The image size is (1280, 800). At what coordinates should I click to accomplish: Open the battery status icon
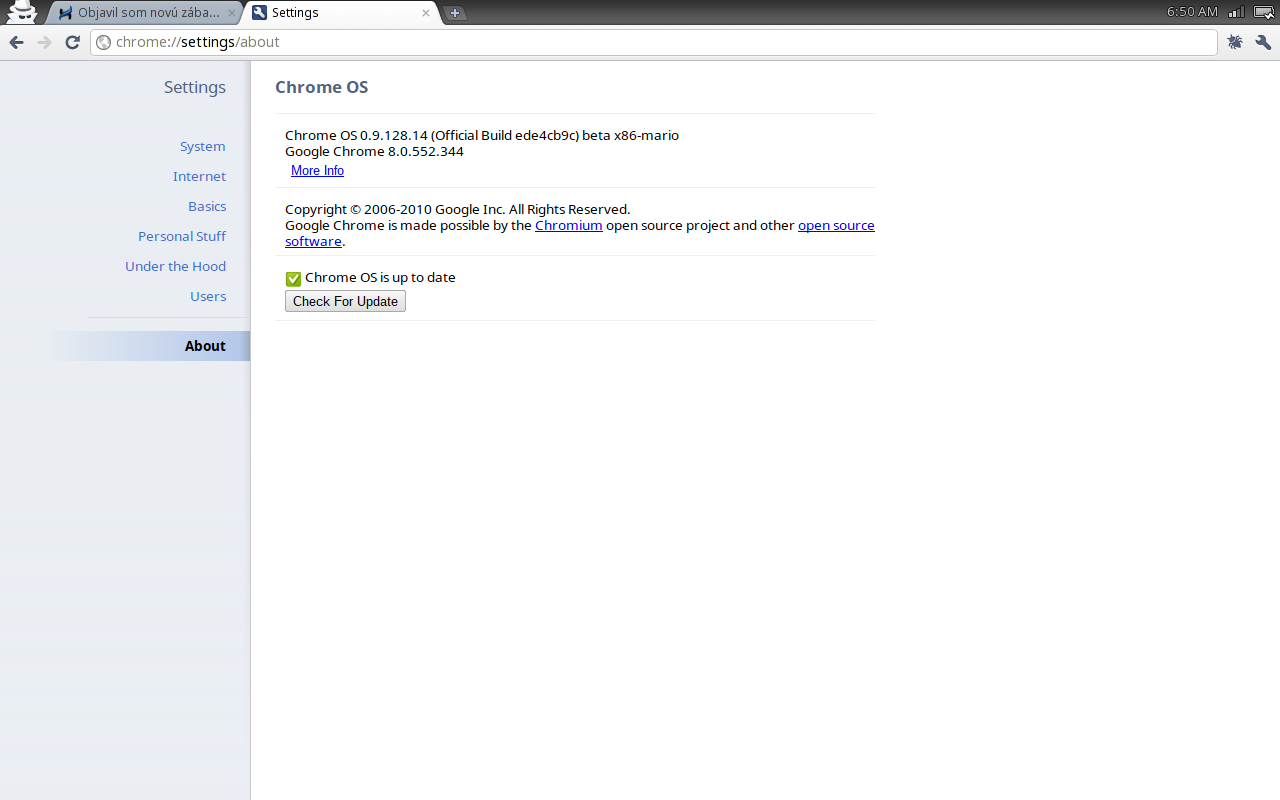pos(1264,12)
